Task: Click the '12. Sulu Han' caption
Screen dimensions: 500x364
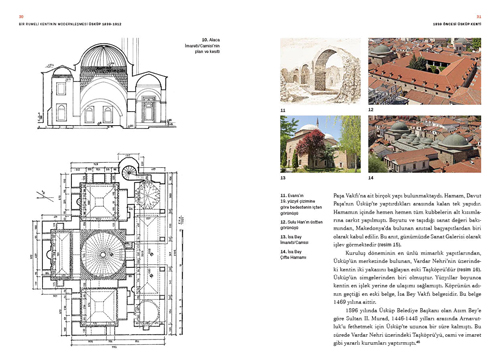Action: [x=301, y=225]
